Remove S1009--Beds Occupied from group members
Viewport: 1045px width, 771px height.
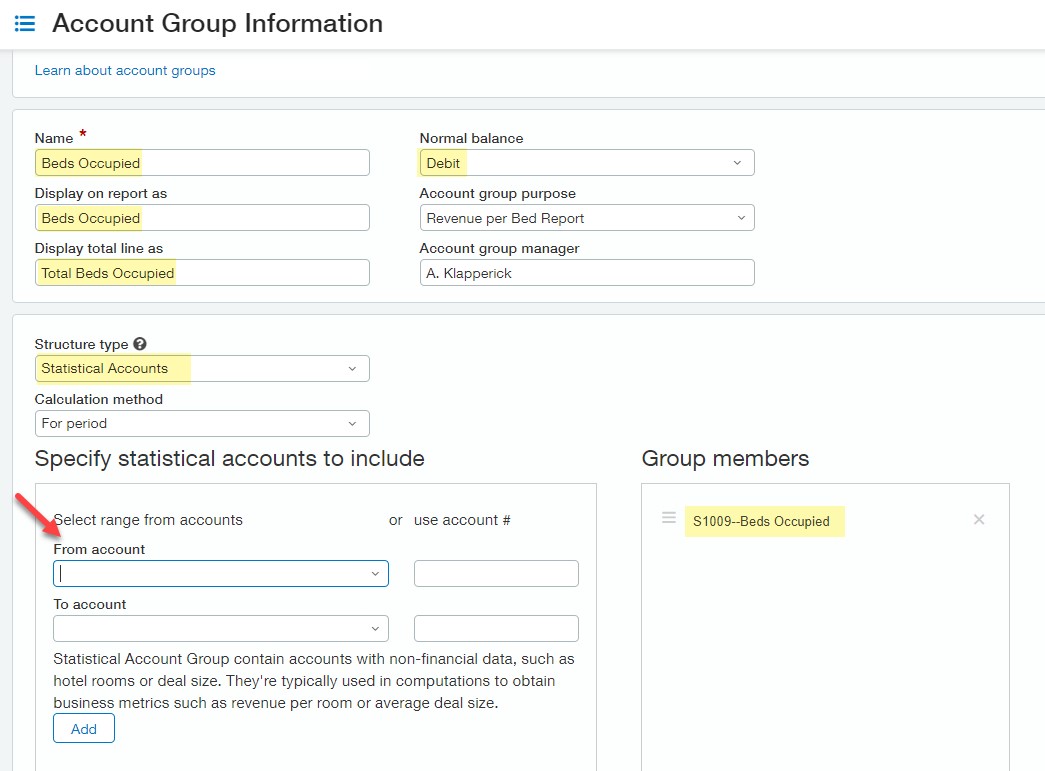coord(979,519)
